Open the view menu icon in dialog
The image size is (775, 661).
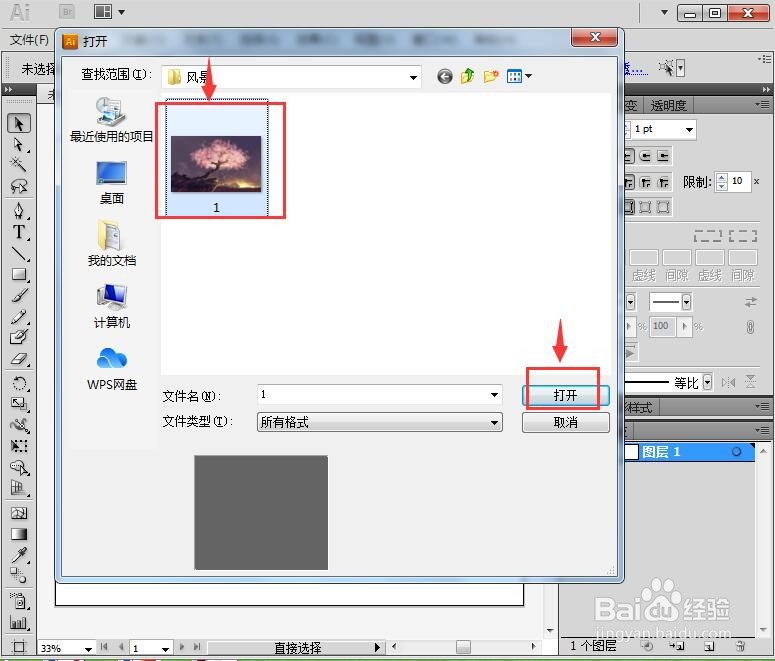[x=519, y=76]
